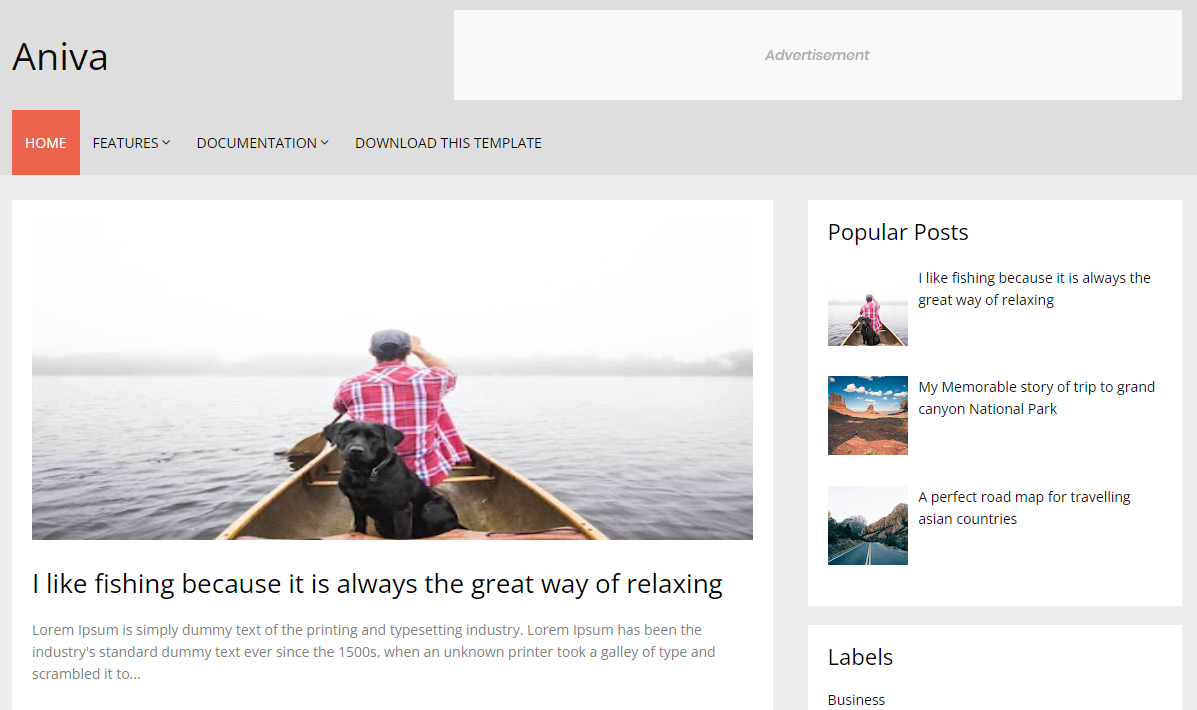Click the Advertisement banner area

(x=818, y=55)
